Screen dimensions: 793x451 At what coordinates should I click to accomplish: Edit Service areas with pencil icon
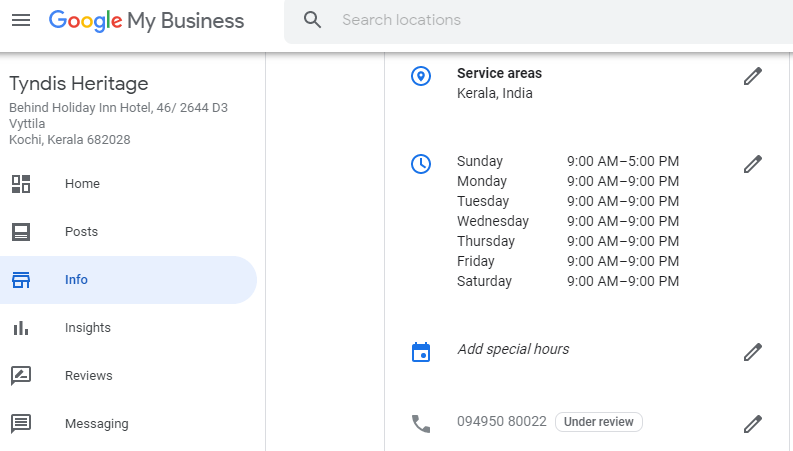pos(753,76)
